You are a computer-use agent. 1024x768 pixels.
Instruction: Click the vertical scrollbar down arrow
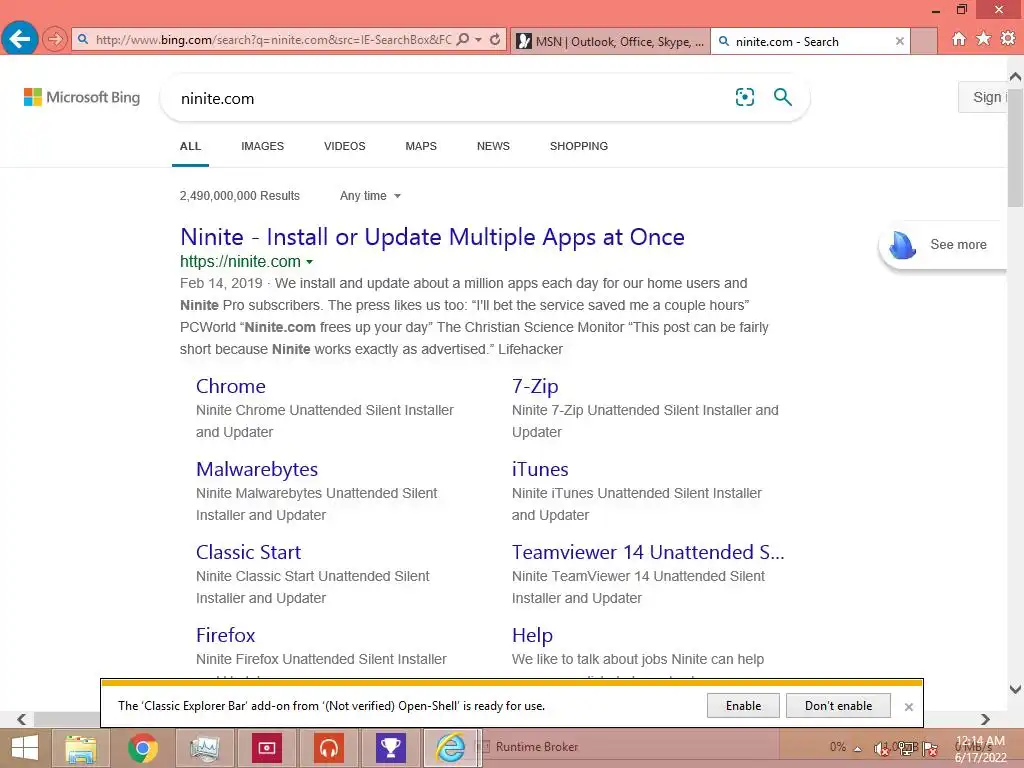pyautogui.click(x=1016, y=689)
